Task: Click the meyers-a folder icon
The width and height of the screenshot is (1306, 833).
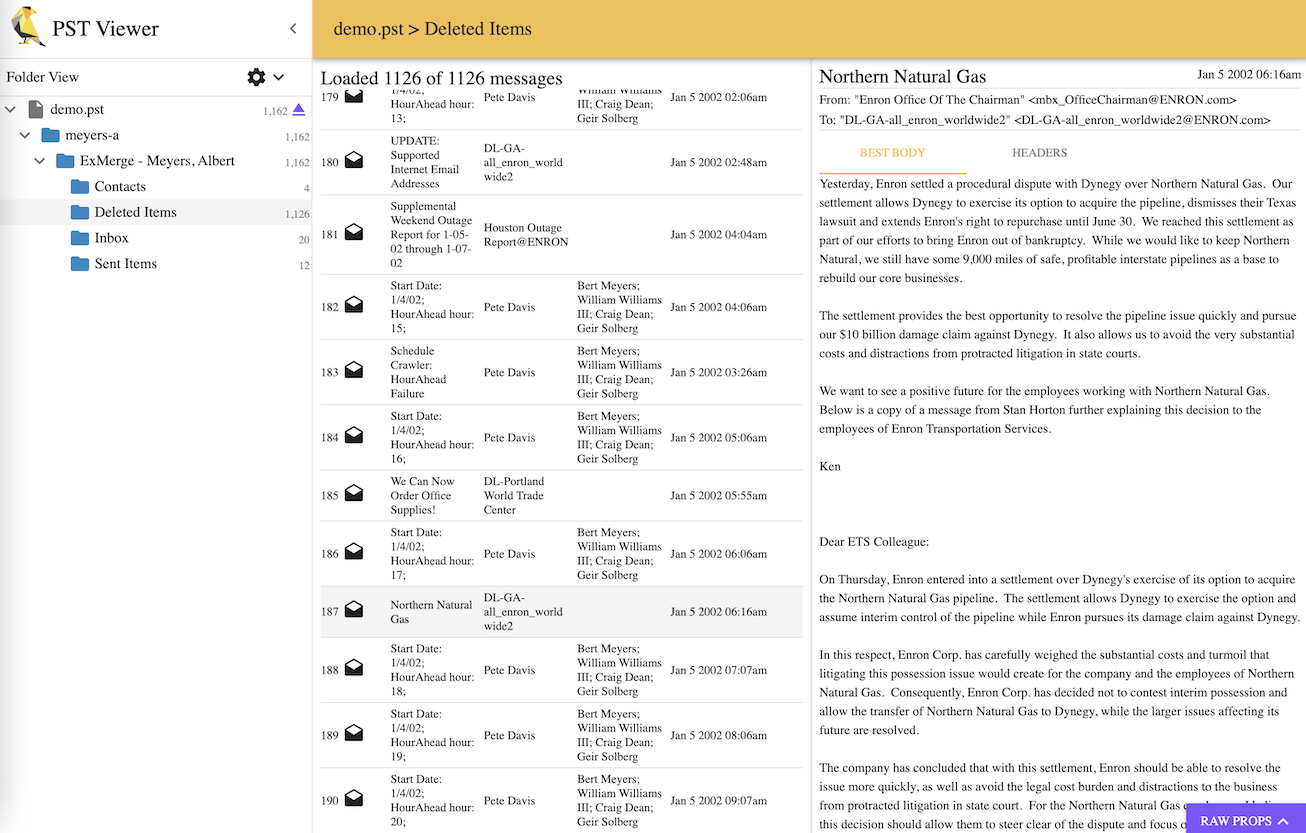Action: pos(51,136)
